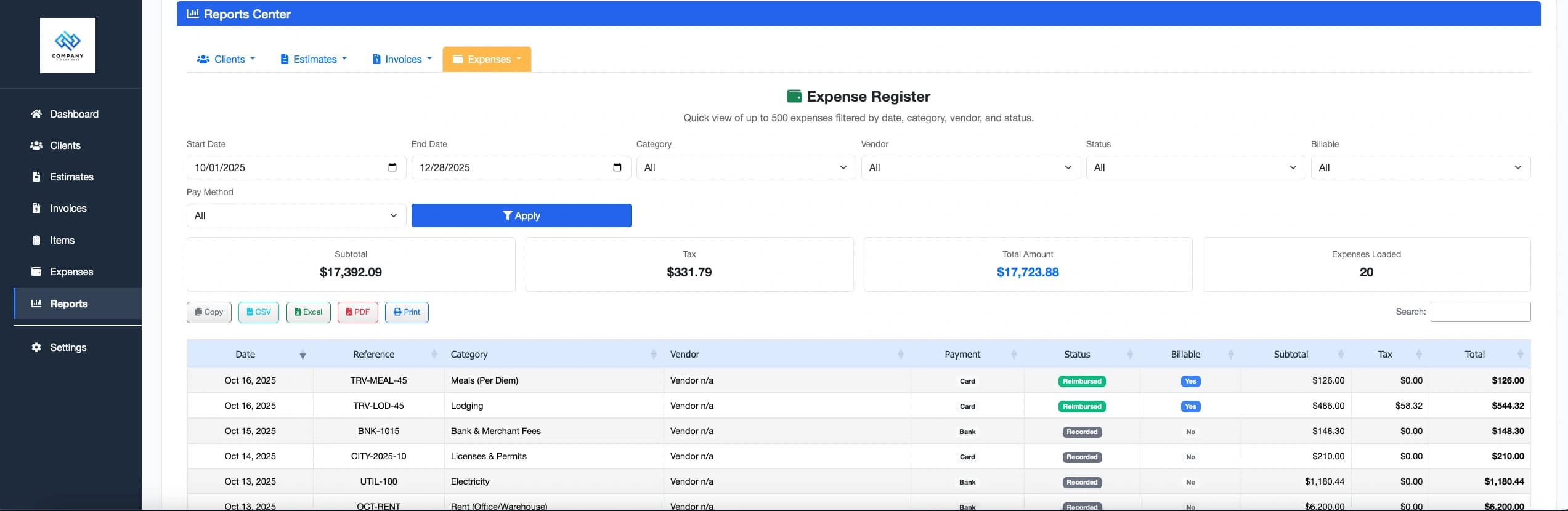
Task: Expand the Pay Method dropdown
Action: point(296,215)
